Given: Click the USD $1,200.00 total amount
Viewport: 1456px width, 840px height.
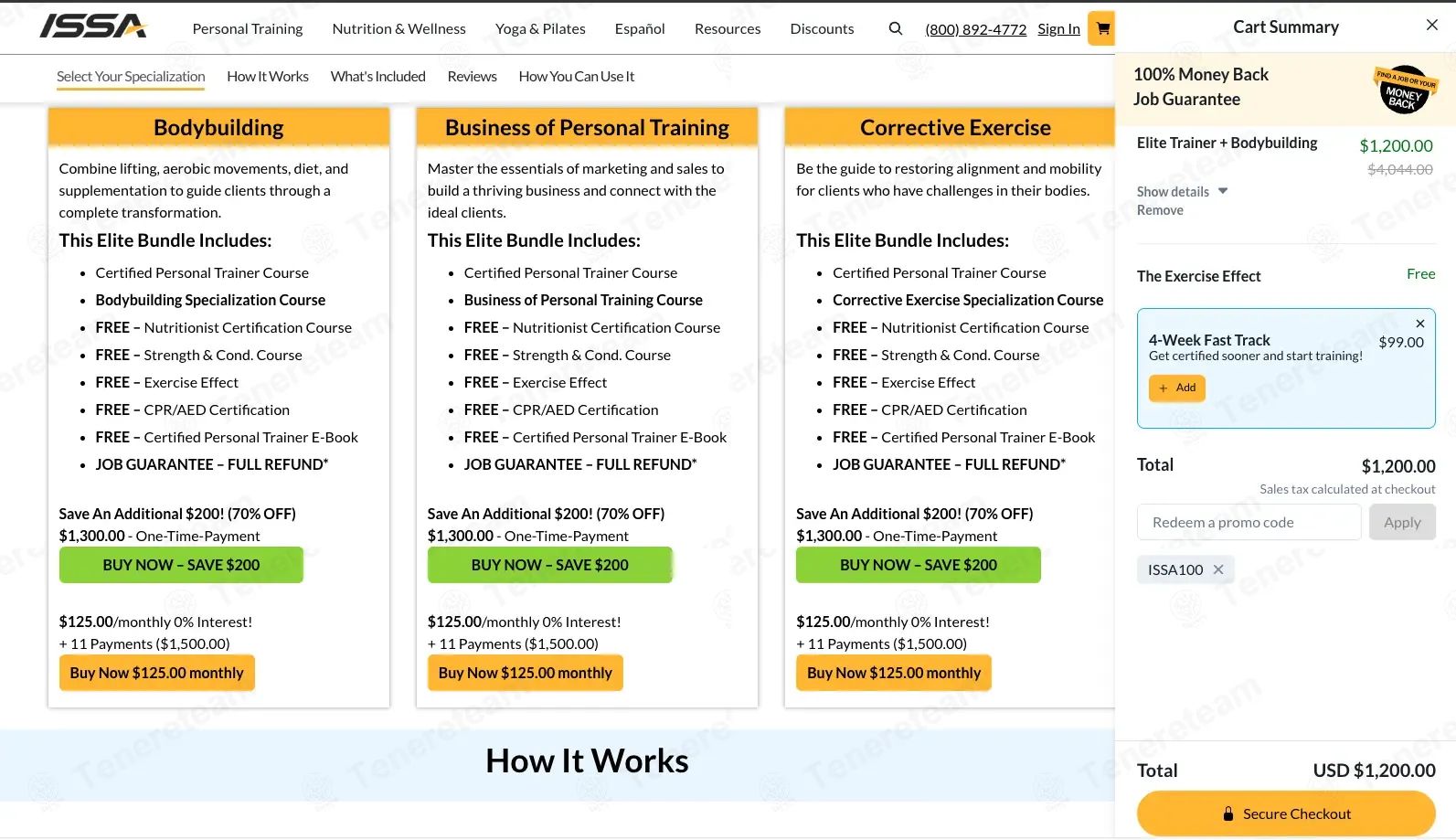Looking at the screenshot, I should click(1375, 771).
